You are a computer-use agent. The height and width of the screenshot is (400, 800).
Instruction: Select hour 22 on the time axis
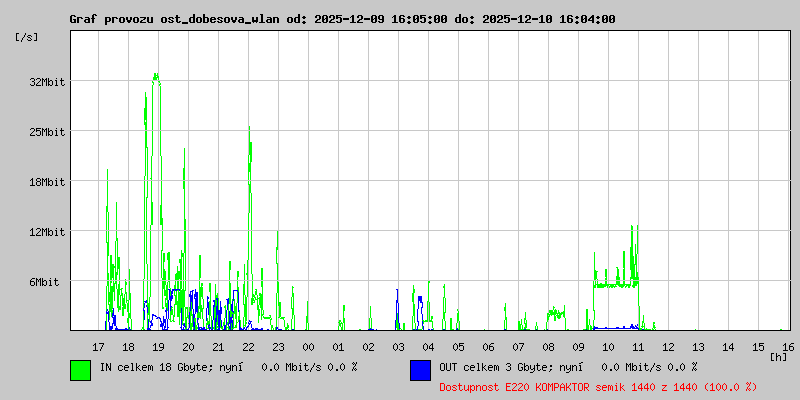pos(248,346)
